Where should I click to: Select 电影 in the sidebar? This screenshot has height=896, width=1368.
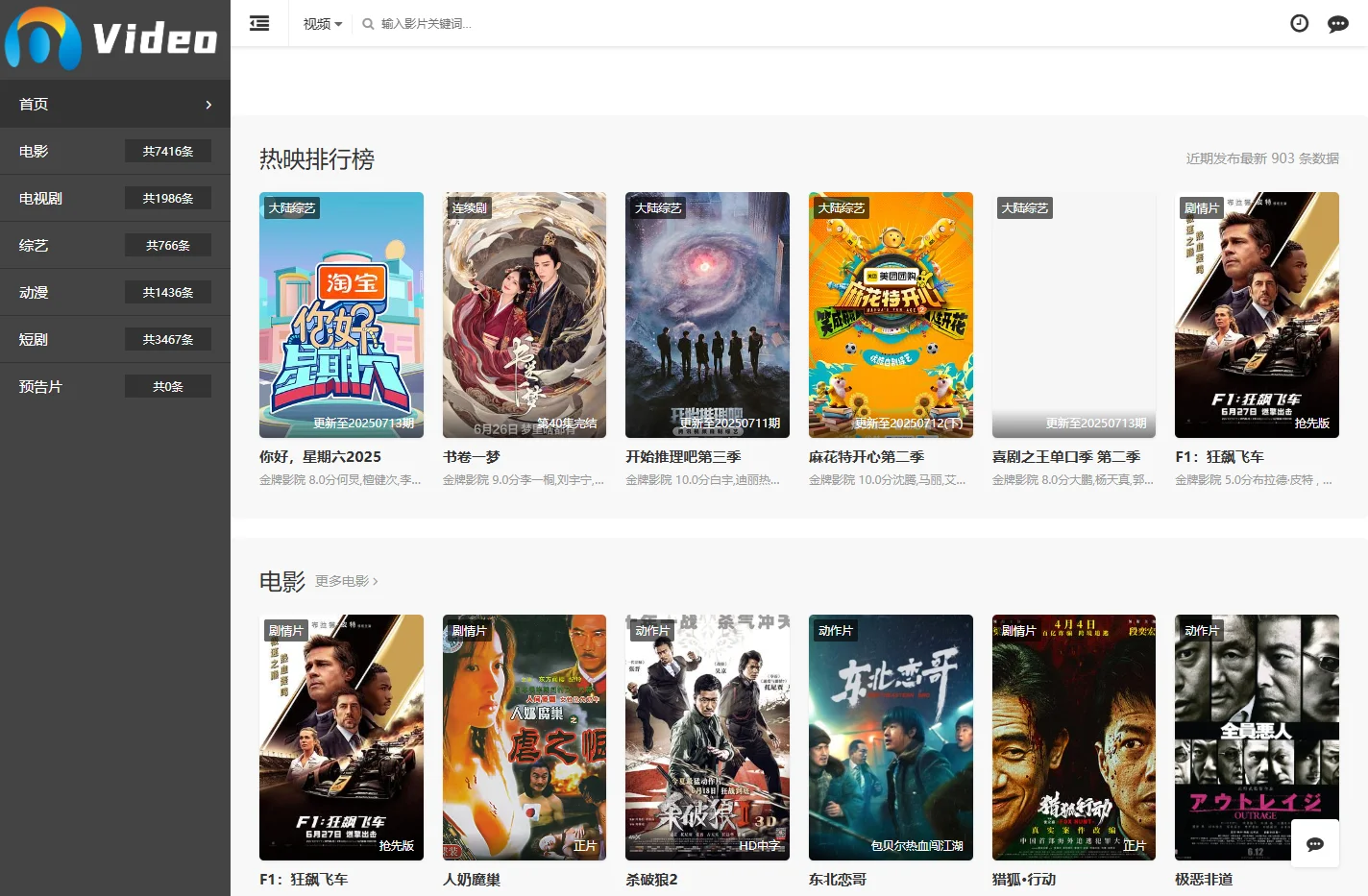click(x=115, y=151)
